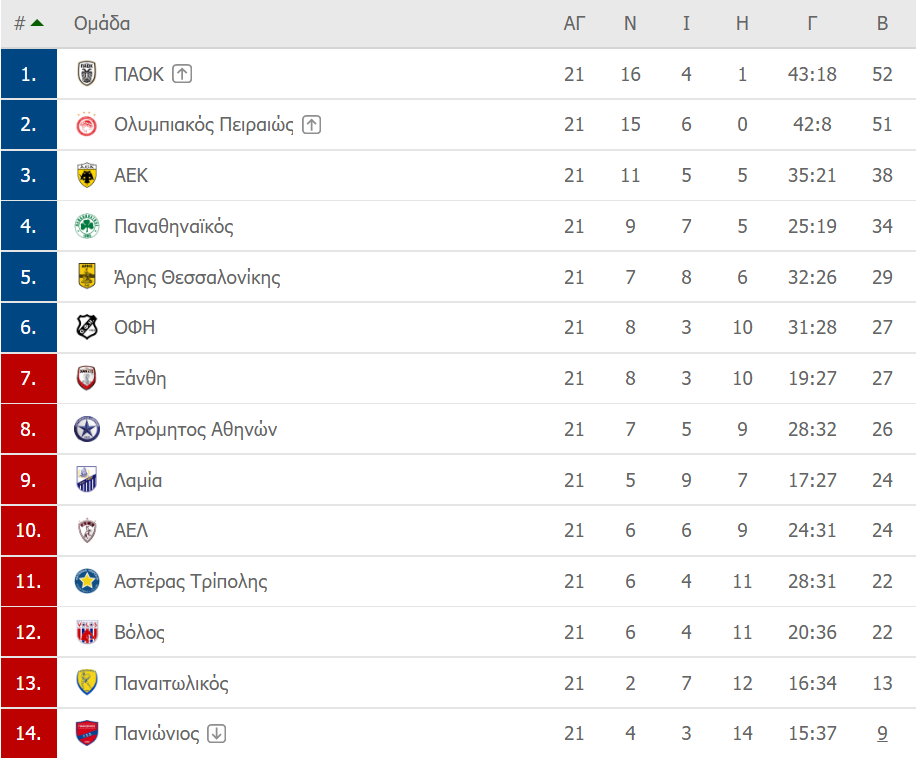Sort by the N wins column header
916x758 pixels.
630,23
